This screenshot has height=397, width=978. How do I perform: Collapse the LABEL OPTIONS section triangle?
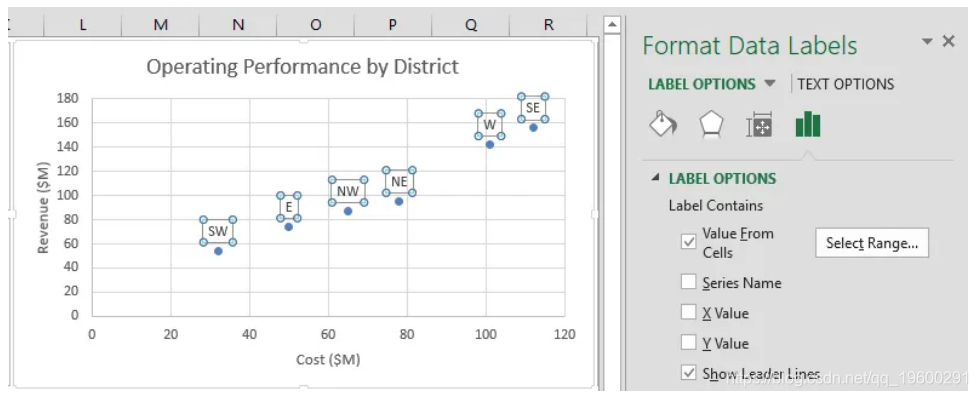pyautogui.click(x=655, y=178)
